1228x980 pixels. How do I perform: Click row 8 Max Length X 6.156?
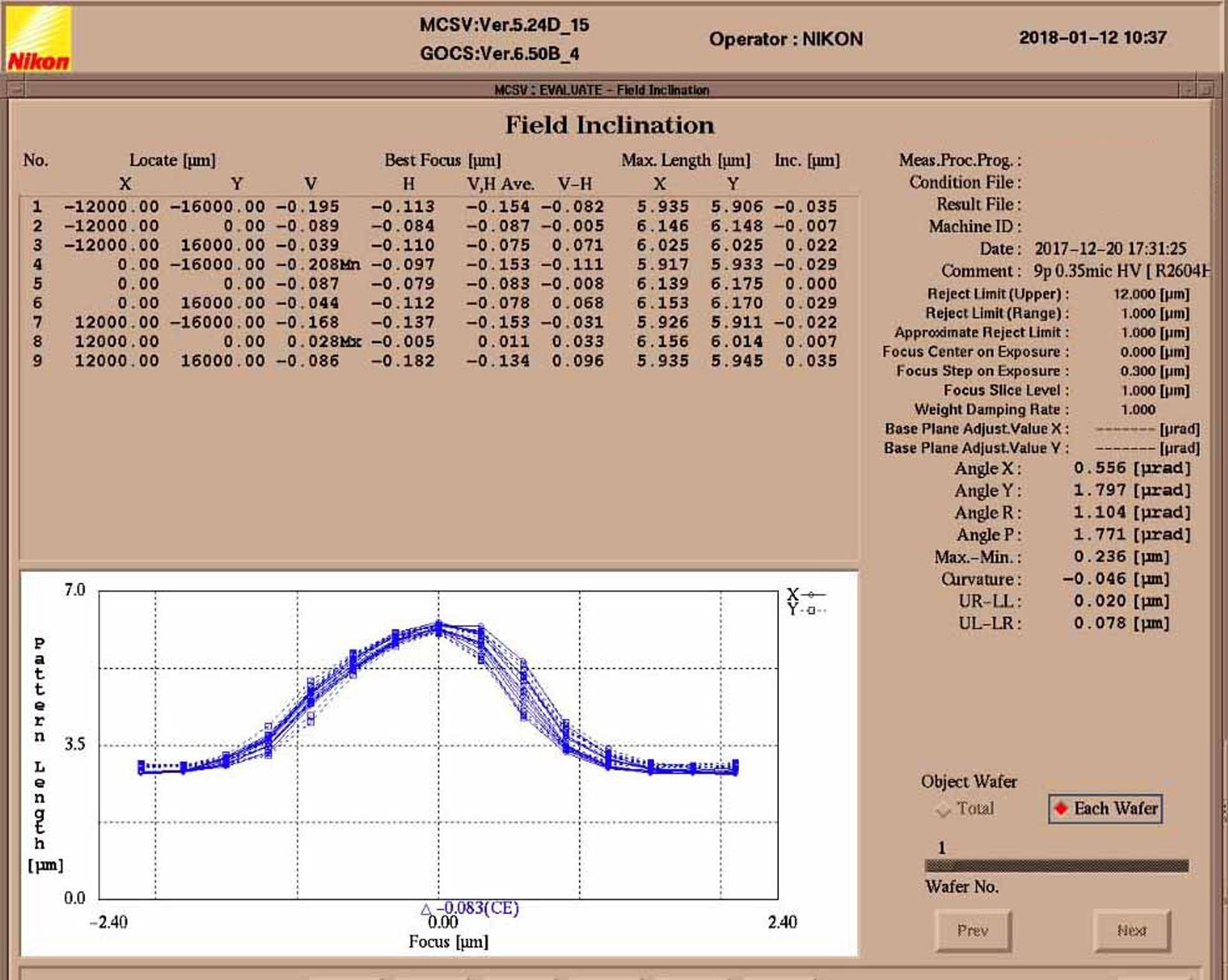663,342
